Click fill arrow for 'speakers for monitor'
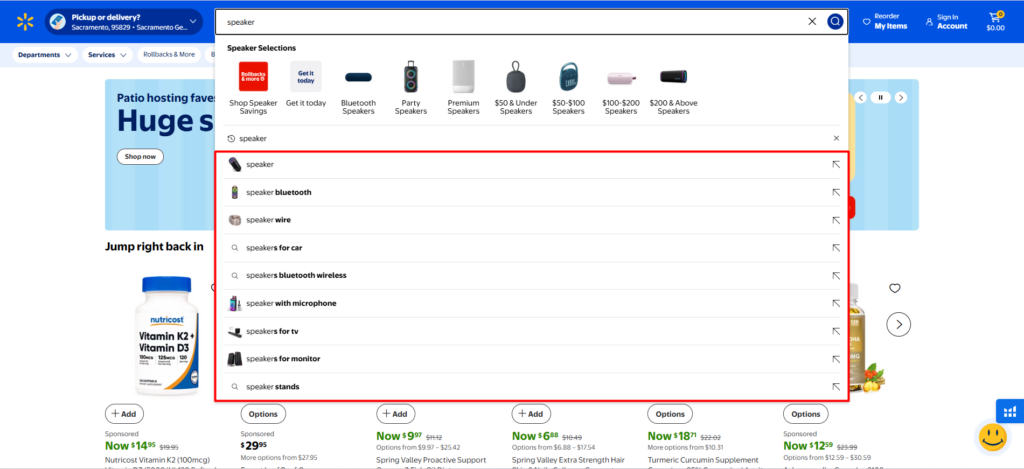Image resolution: width=1024 pixels, height=469 pixels. [x=836, y=359]
